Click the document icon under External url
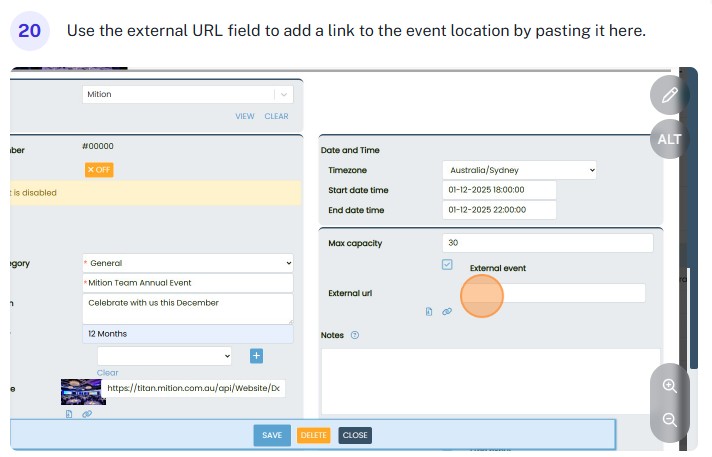This screenshot has width=712, height=457. coord(429,312)
